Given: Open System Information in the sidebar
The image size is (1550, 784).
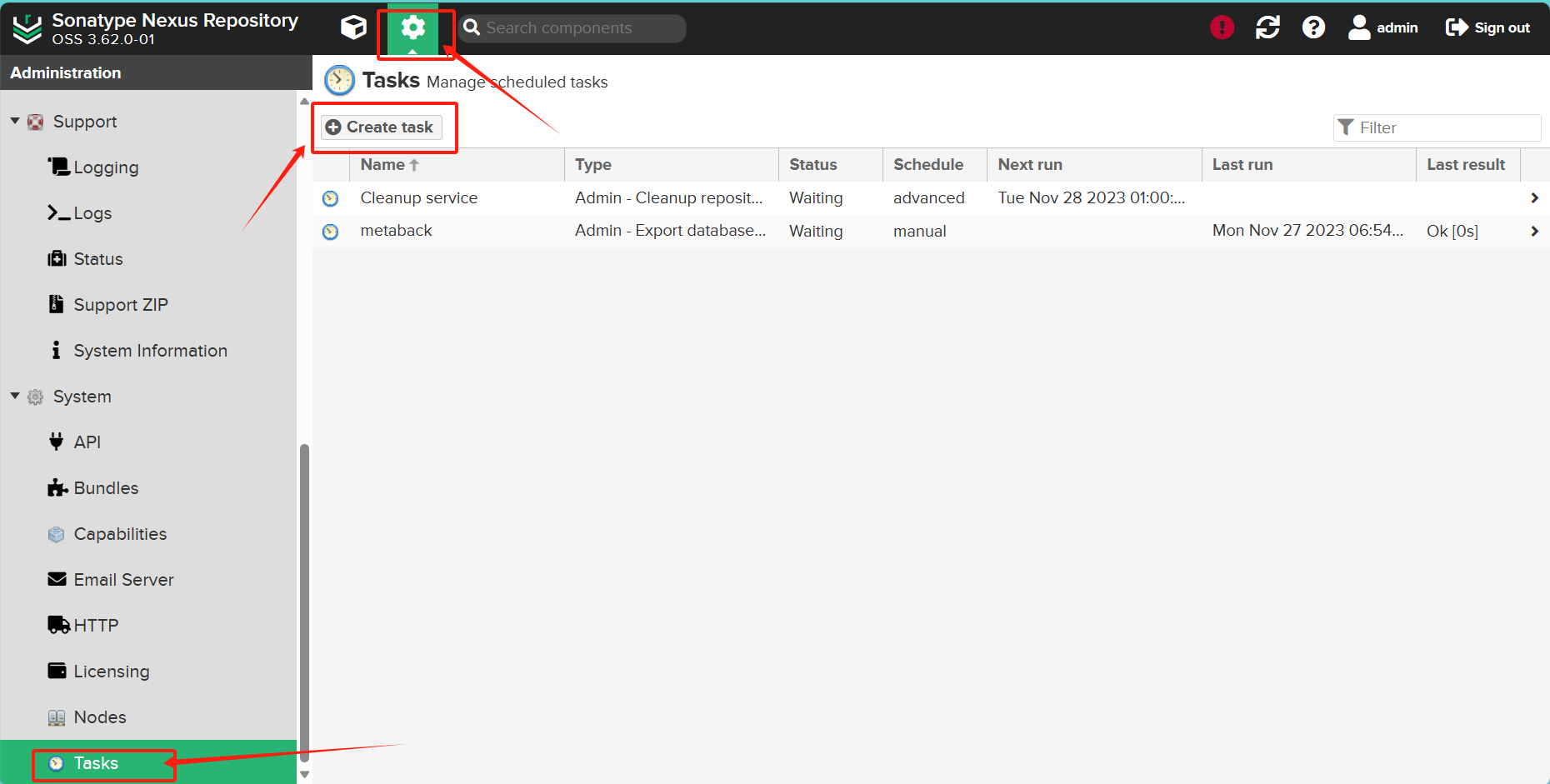Looking at the screenshot, I should tap(150, 351).
